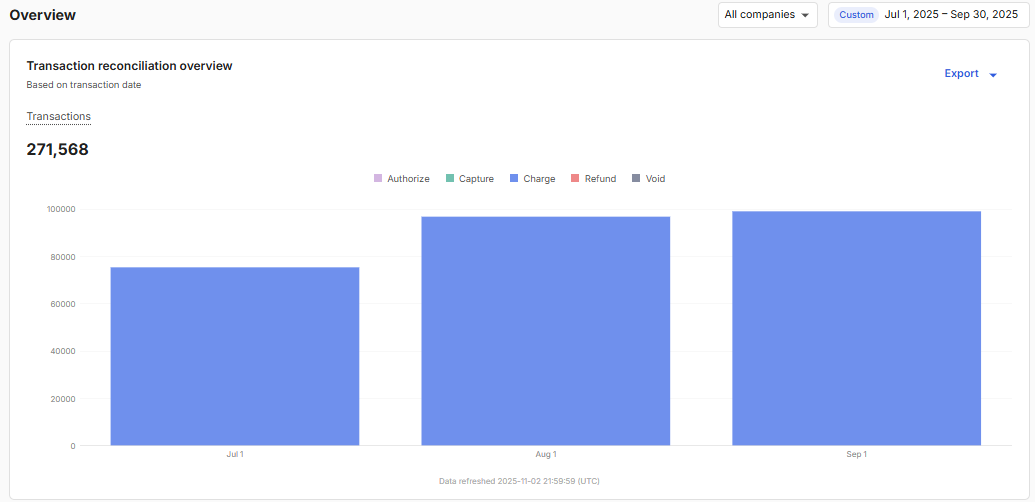Click the blue Charge color swatch
Image resolution: width=1035 pixels, height=502 pixels.
point(514,178)
